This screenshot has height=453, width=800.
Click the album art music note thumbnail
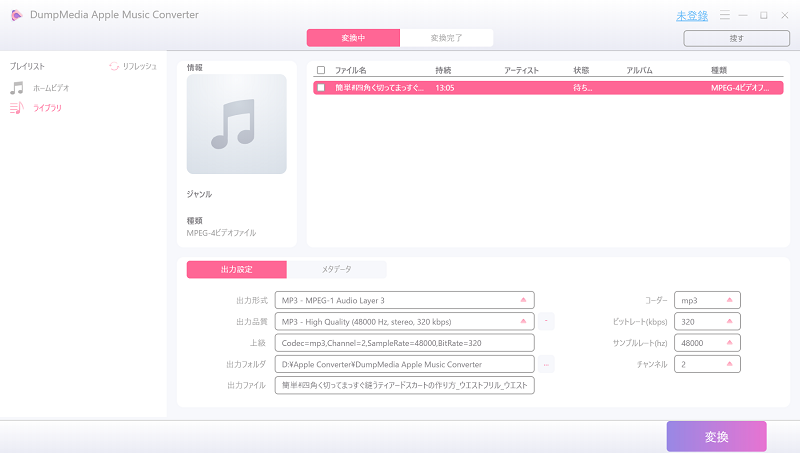(237, 124)
